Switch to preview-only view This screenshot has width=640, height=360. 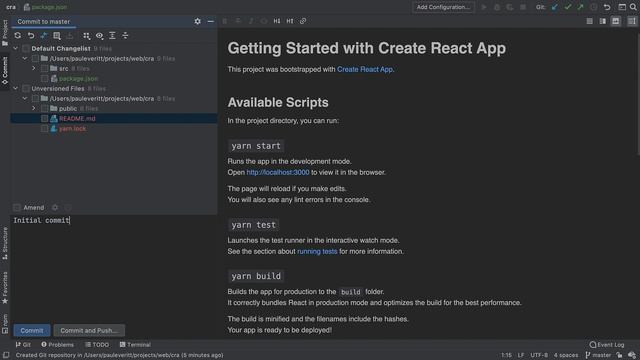[616, 21]
